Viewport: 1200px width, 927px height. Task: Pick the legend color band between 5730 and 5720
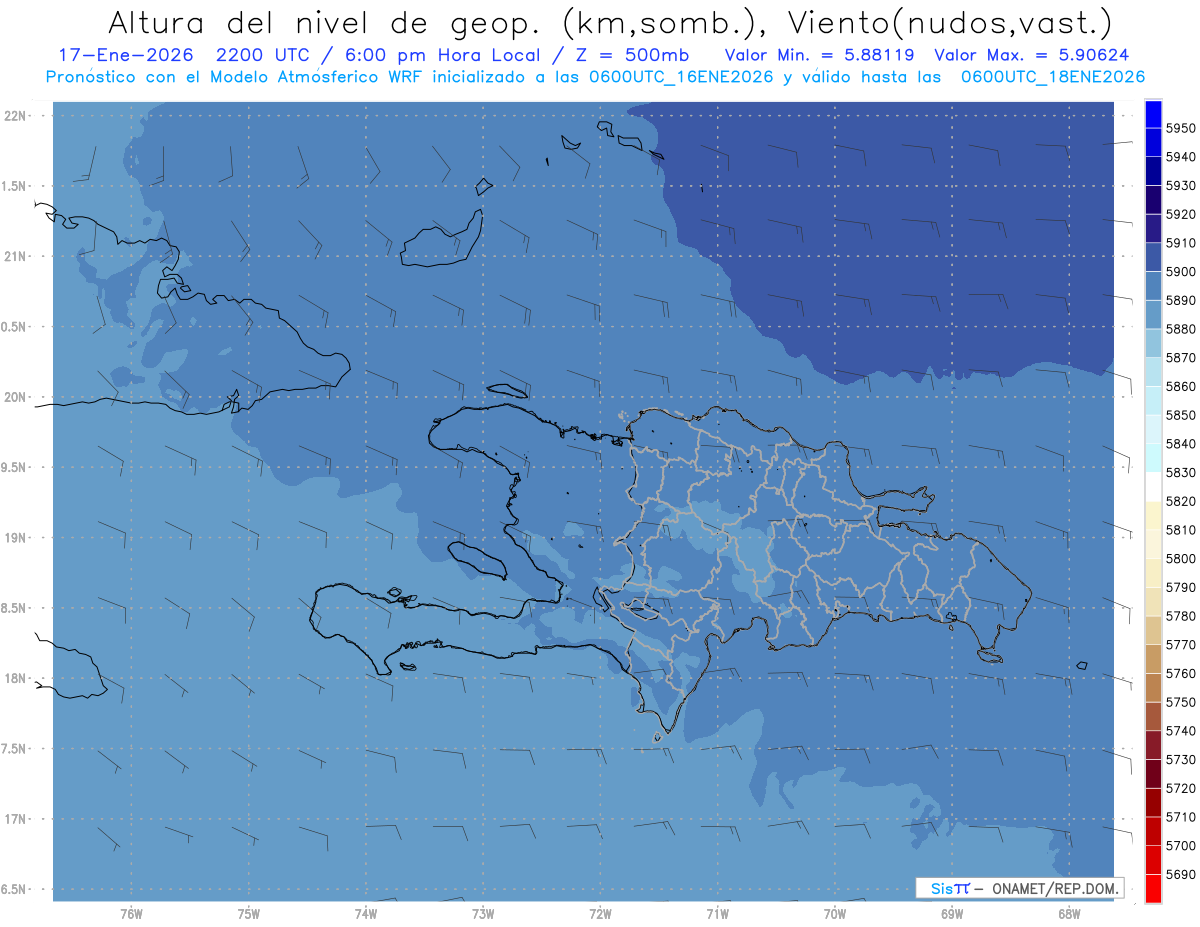(x=1153, y=774)
